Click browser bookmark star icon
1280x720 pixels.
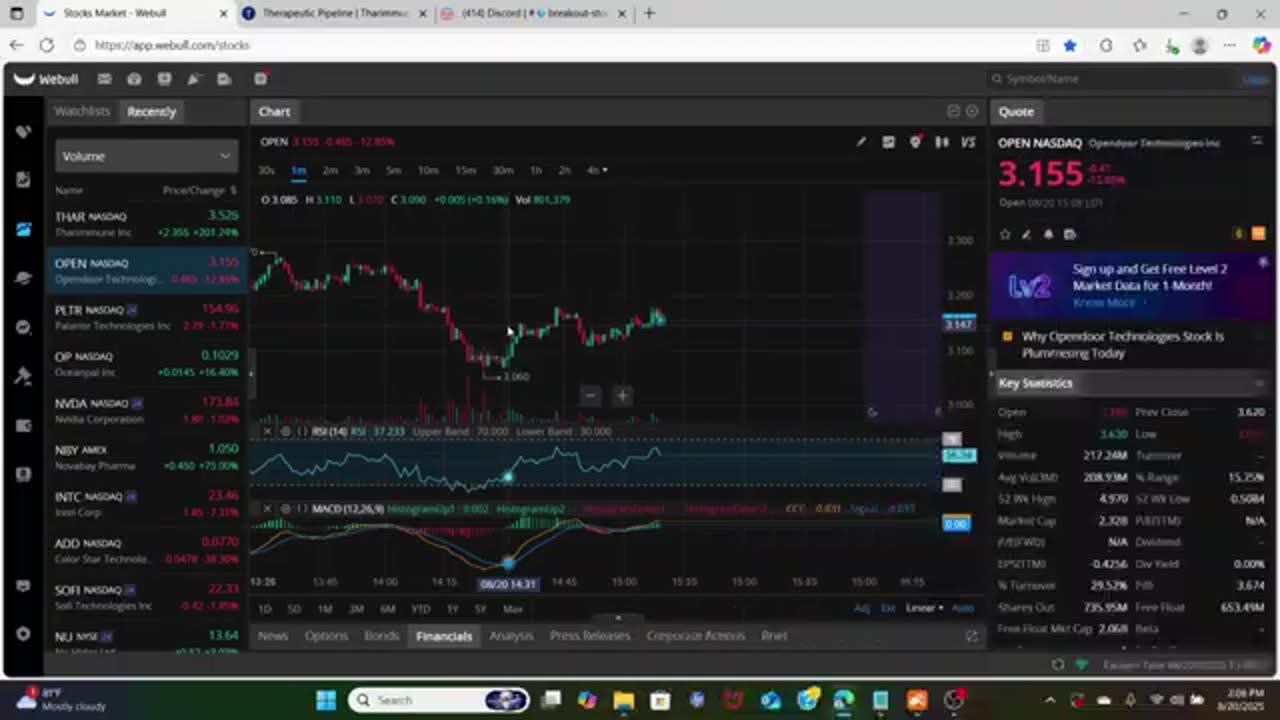1071,45
